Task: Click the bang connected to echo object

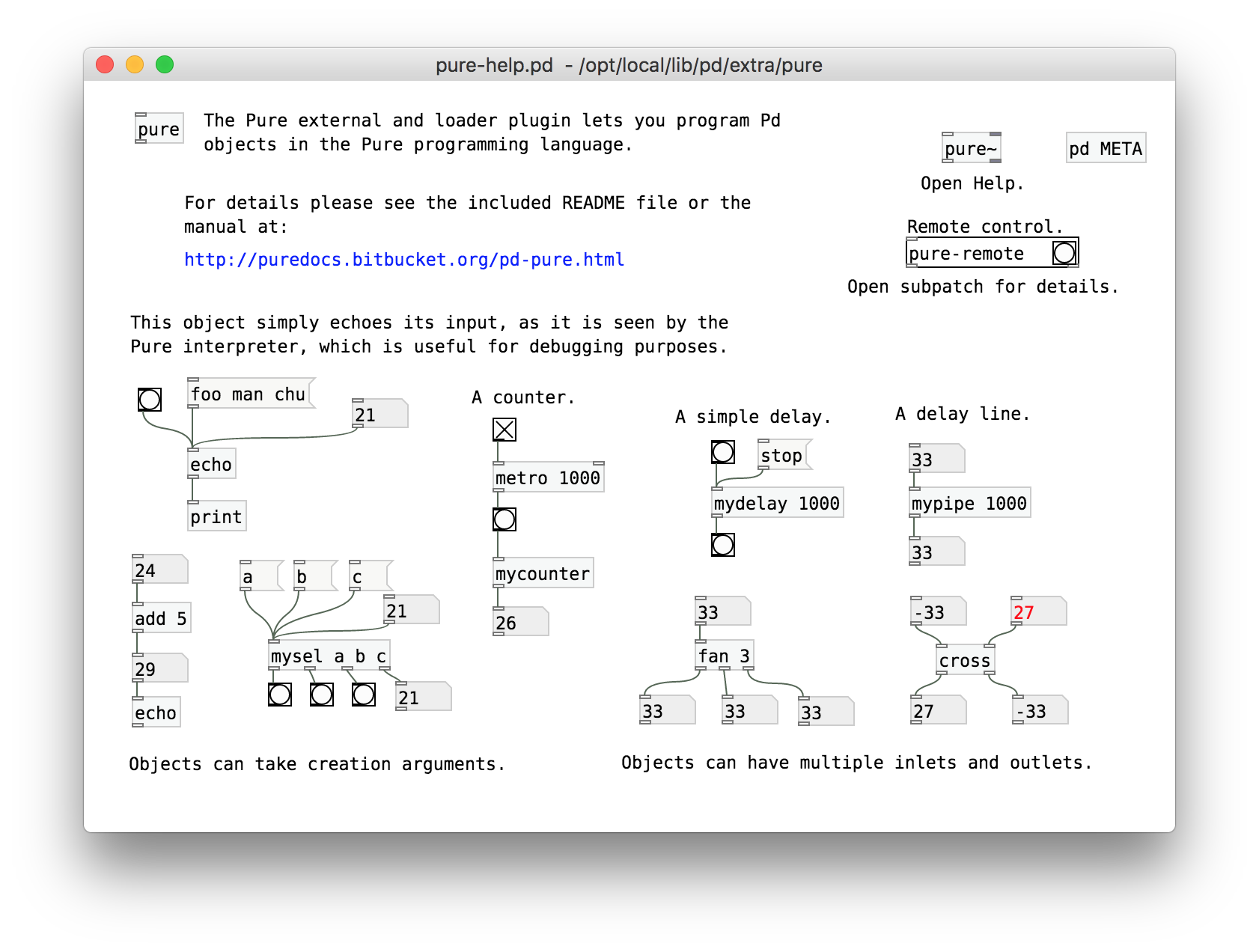Action: click(150, 400)
